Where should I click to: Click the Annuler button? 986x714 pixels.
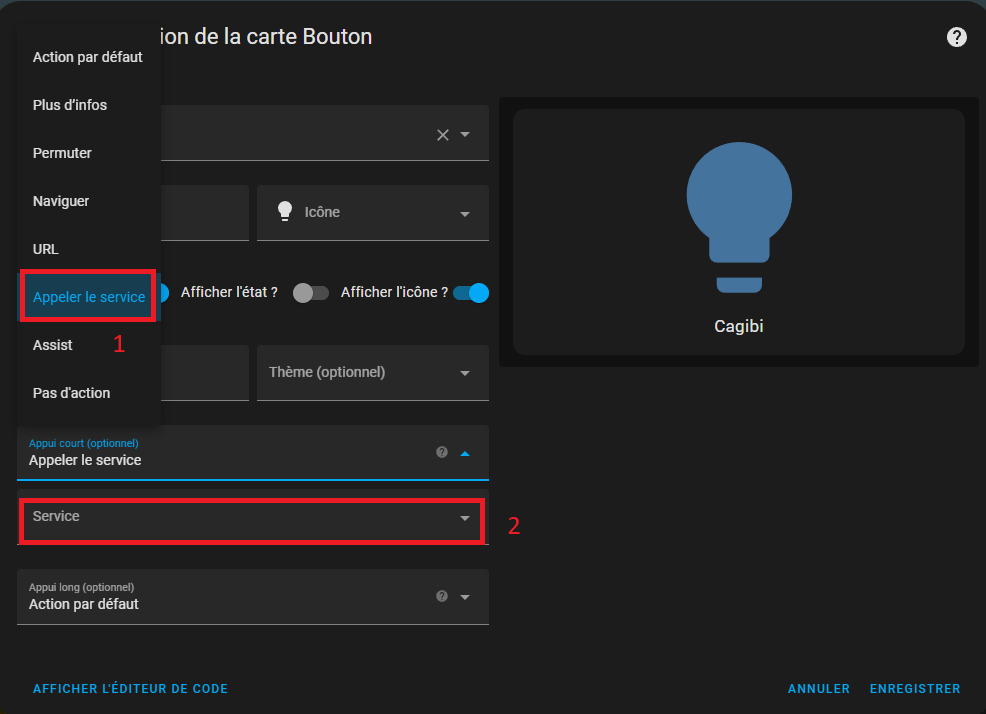tap(819, 689)
